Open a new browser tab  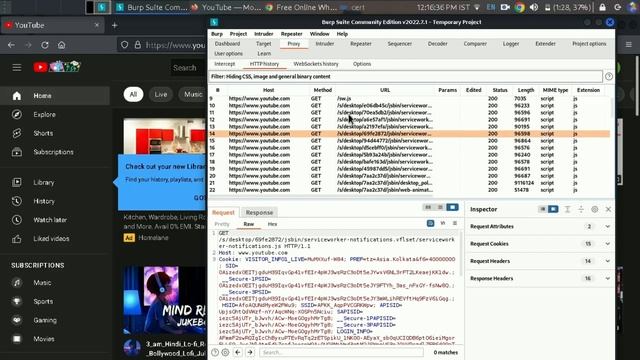pos(115,25)
